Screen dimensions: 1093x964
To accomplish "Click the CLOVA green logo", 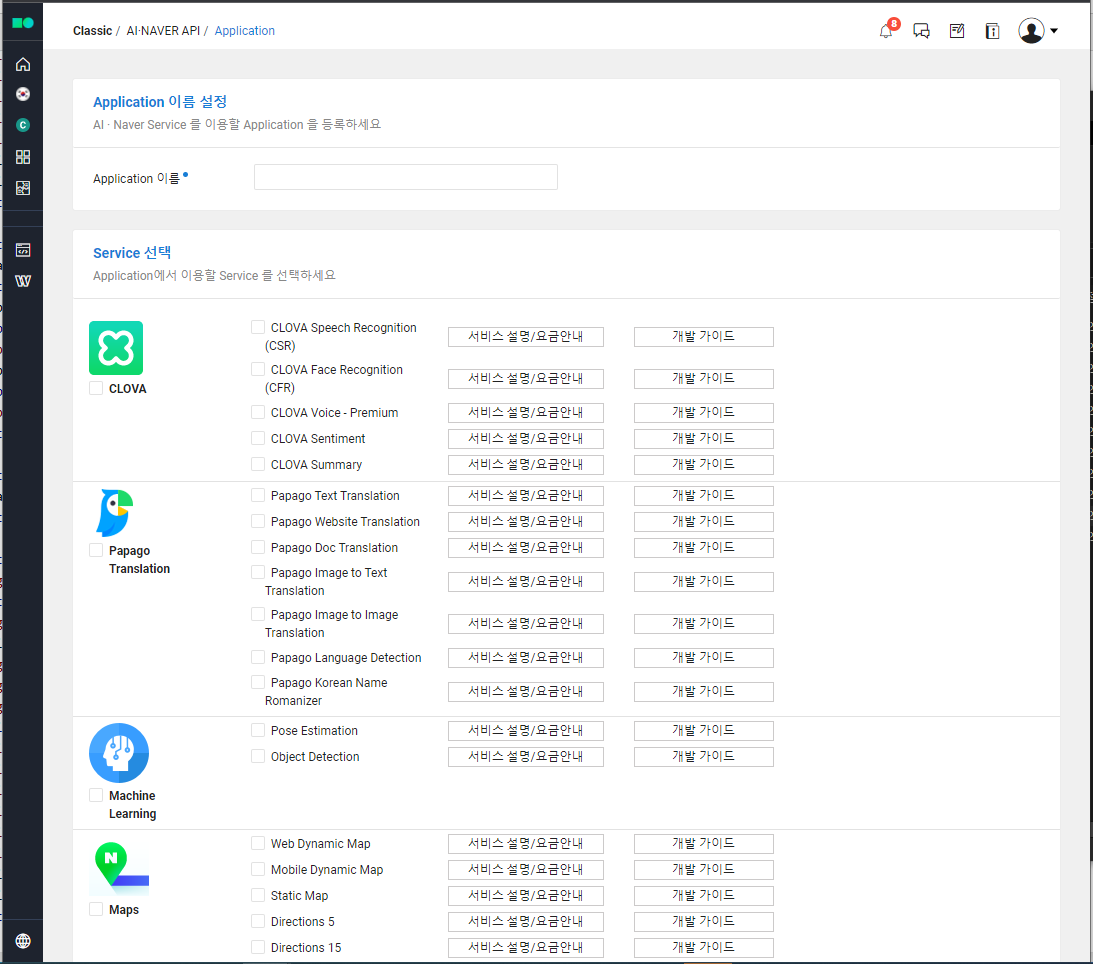I will (116, 348).
